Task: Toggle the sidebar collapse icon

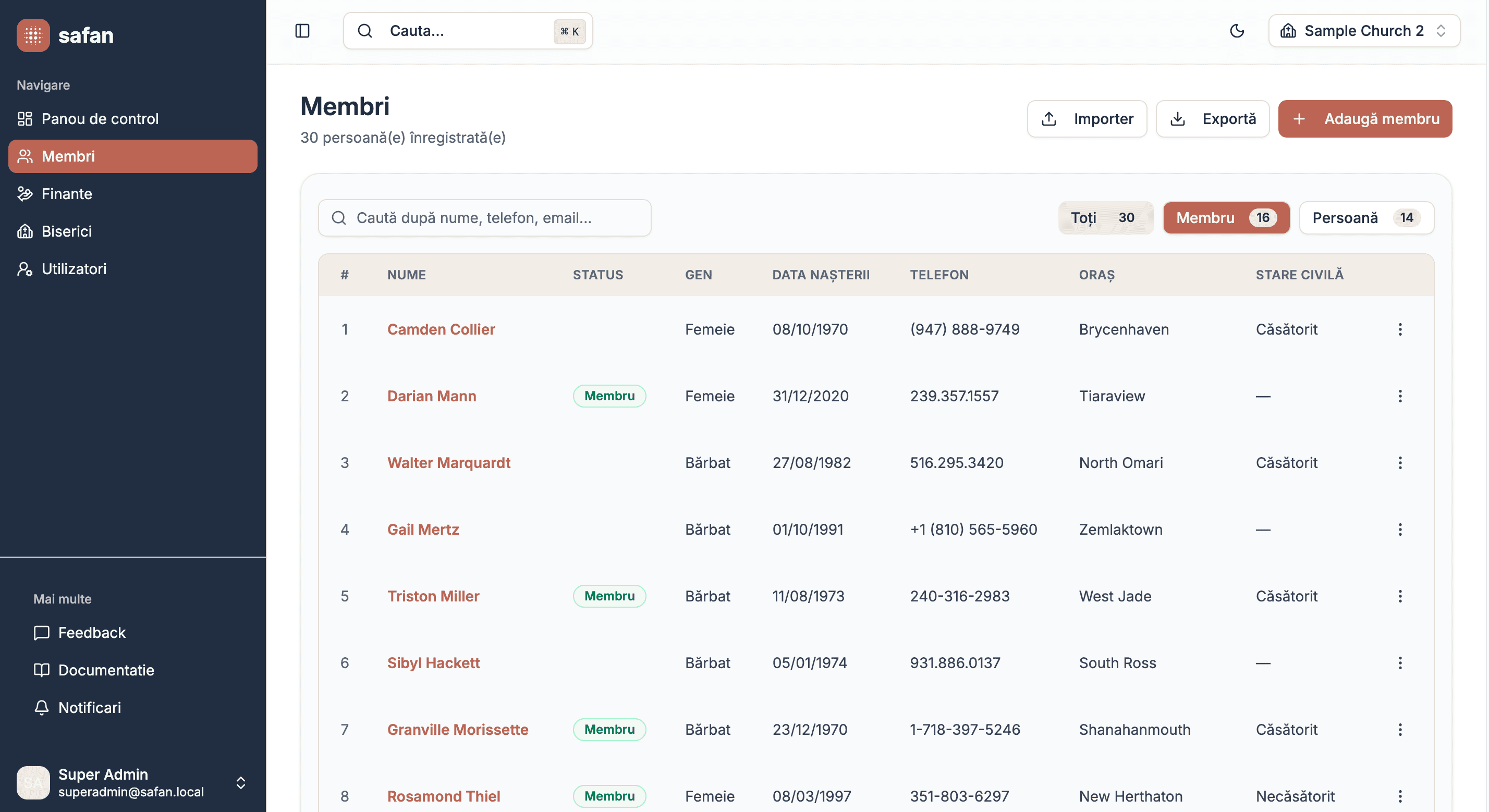Action: tap(302, 31)
